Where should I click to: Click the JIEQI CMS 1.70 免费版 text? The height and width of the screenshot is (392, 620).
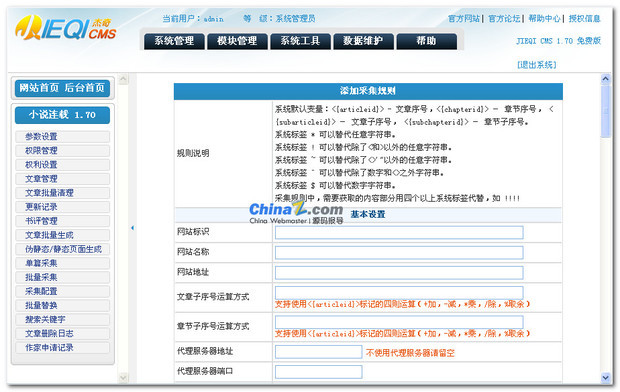[x=558, y=41]
